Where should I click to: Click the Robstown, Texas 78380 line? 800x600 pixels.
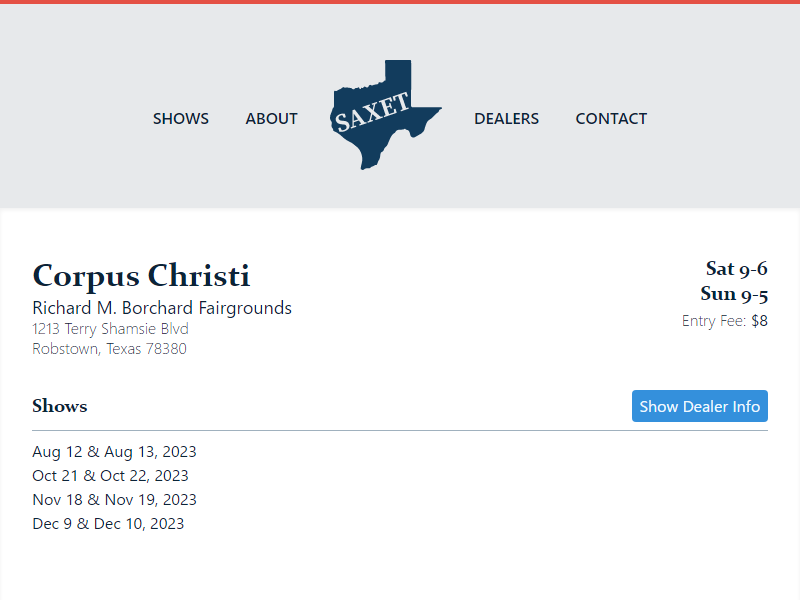[109, 349]
